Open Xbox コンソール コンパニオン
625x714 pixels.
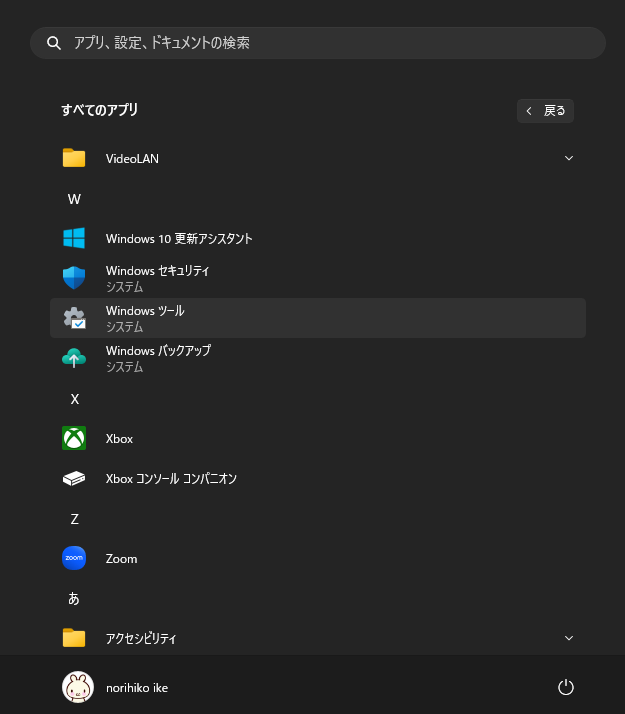coord(318,478)
